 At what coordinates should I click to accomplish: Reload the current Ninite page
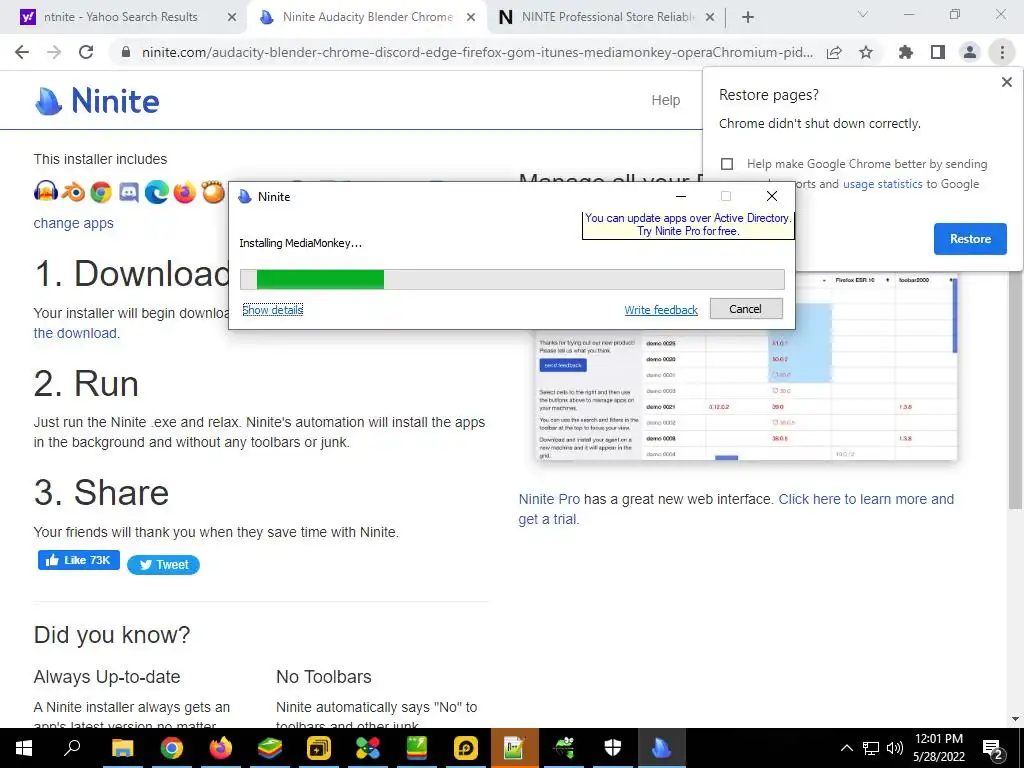(86, 52)
